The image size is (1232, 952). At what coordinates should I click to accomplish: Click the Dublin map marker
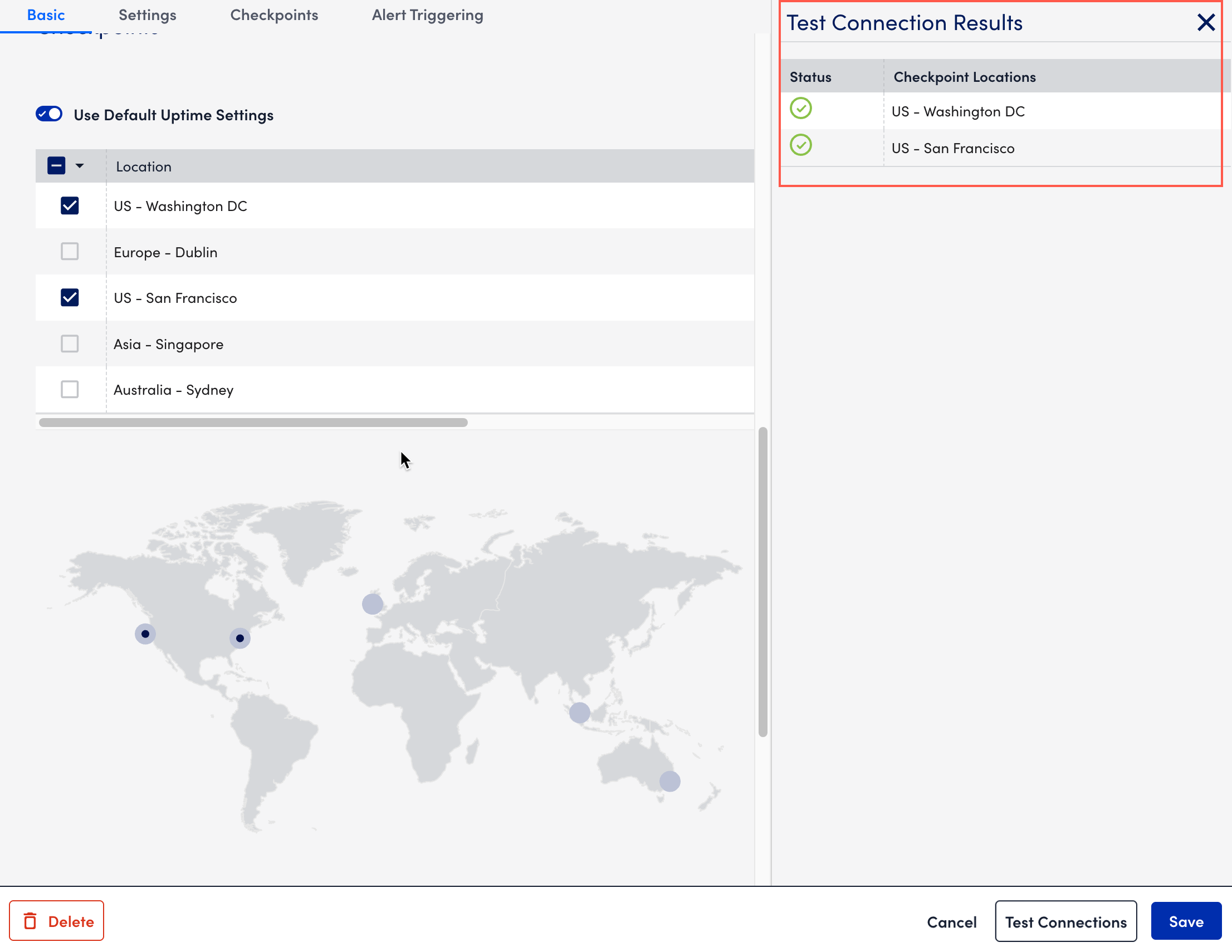point(372,603)
